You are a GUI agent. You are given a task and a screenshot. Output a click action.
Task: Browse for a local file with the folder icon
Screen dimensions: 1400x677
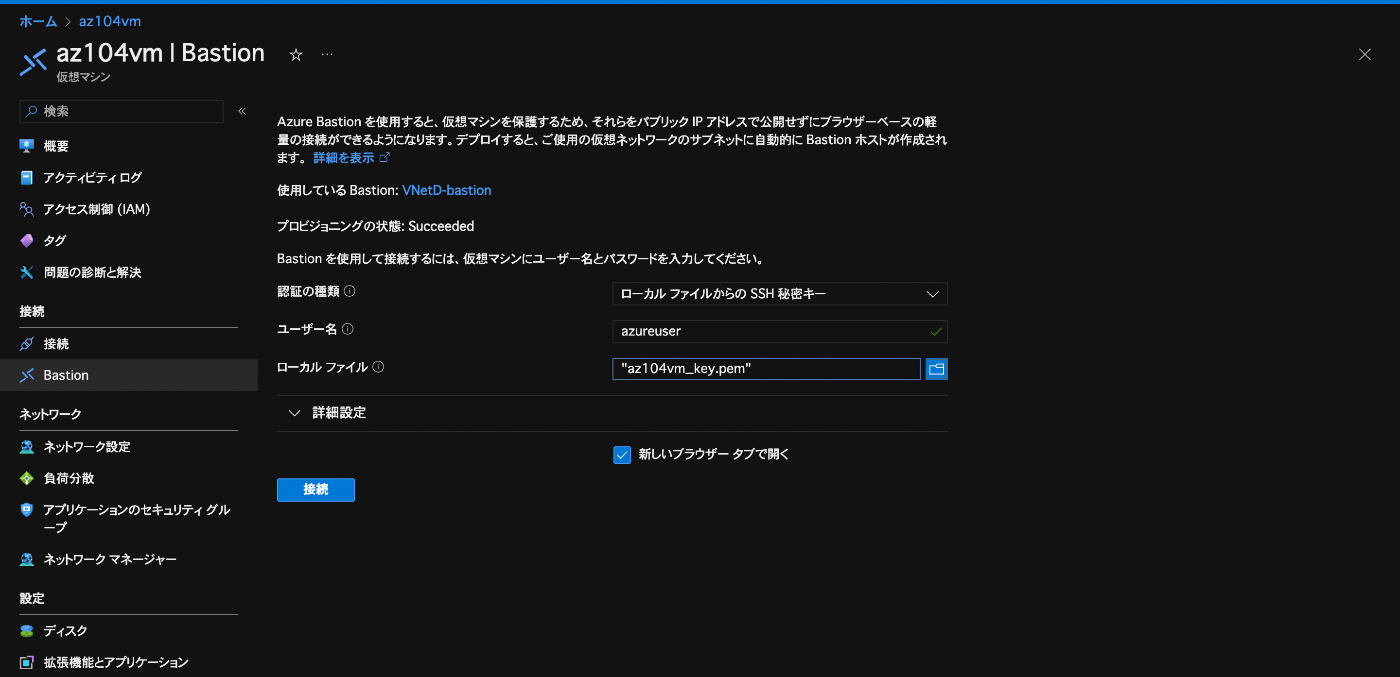coord(936,369)
